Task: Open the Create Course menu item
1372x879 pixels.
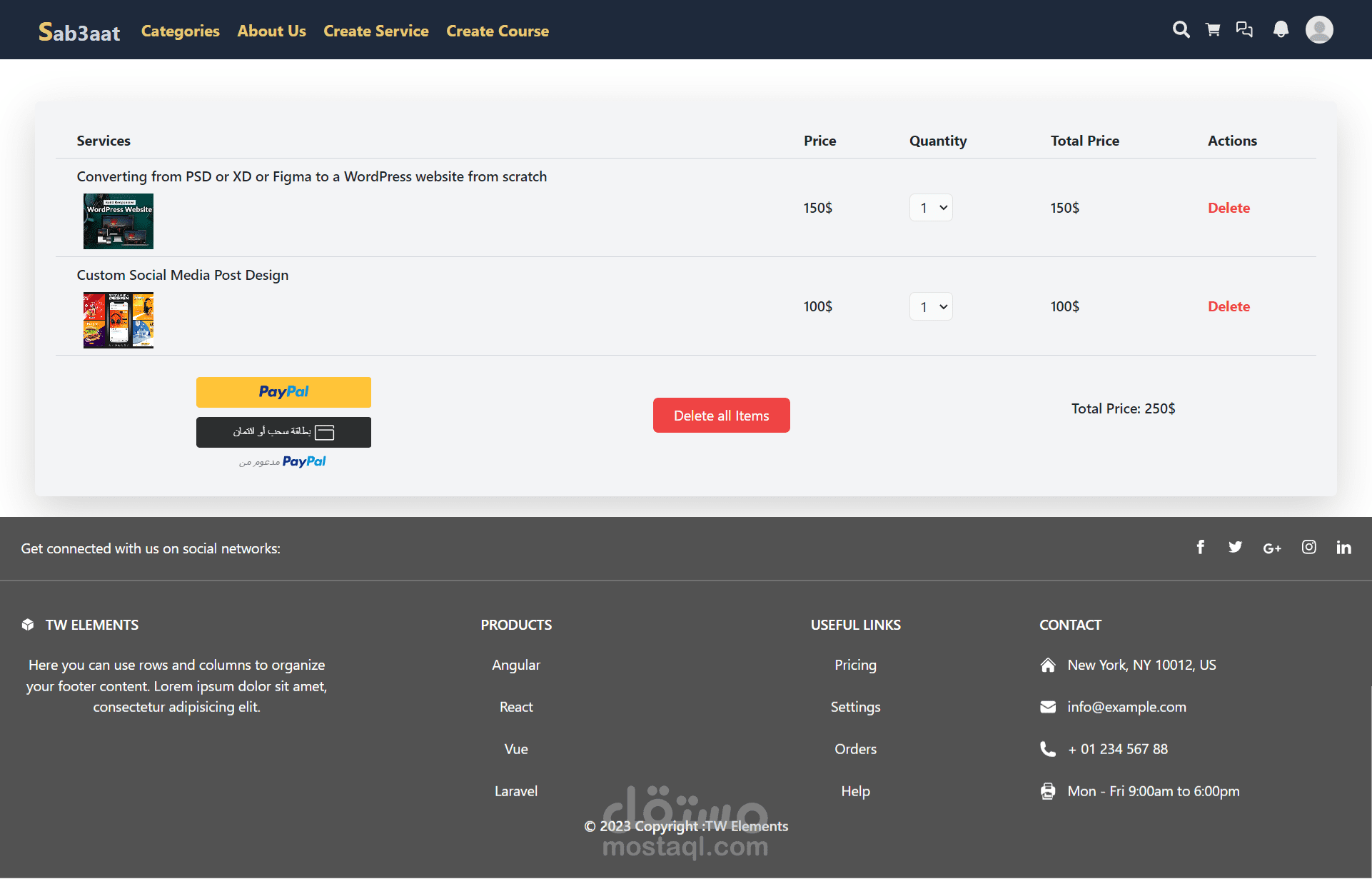Action: click(x=497, y=31)
